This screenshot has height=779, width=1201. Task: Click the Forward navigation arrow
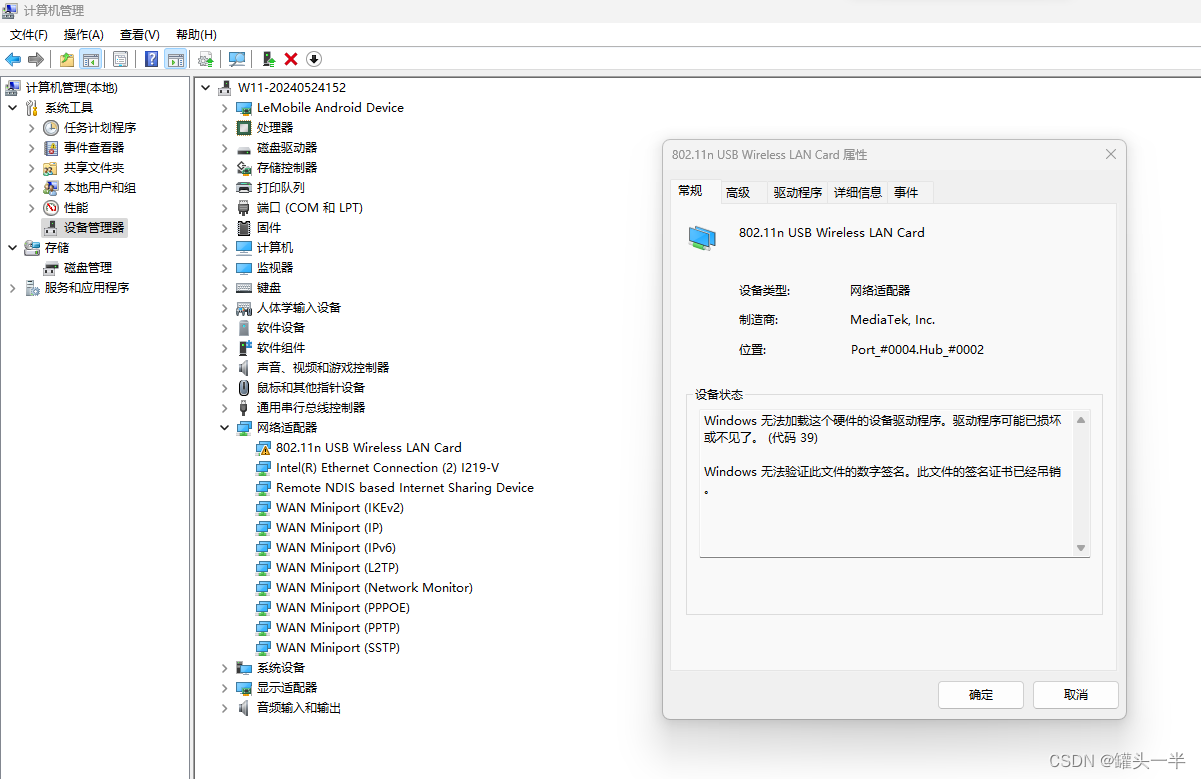(37, 59)
